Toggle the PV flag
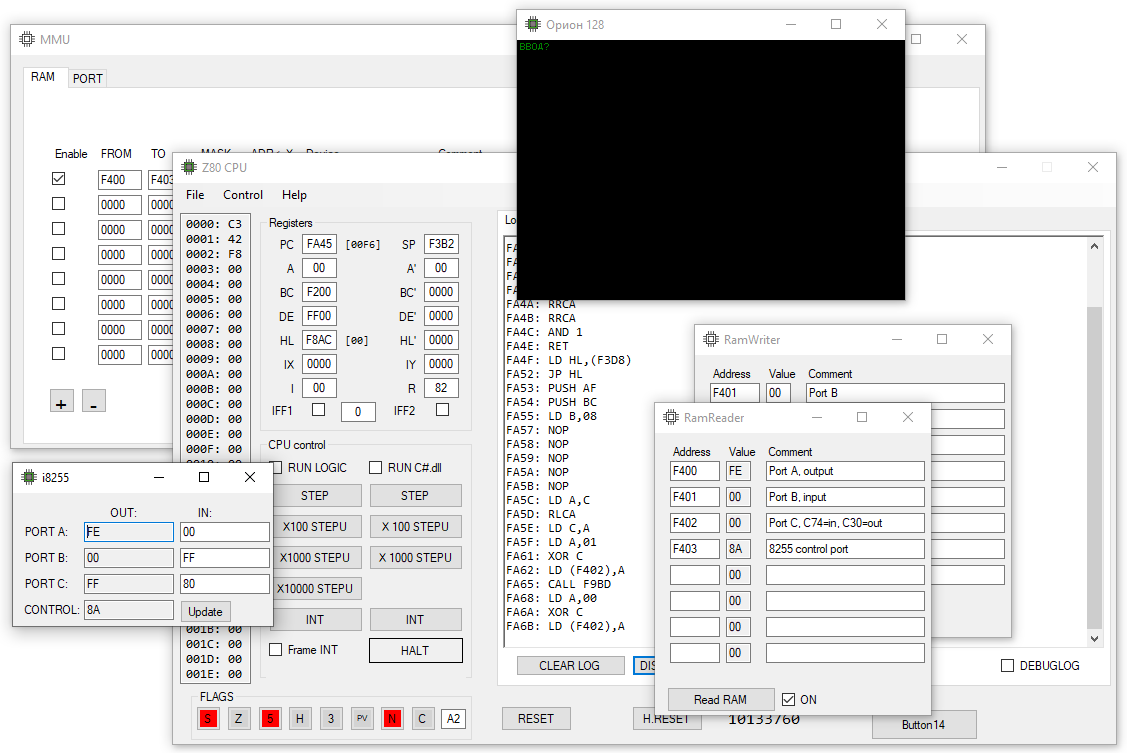The image size is (1127, 753). pyautogui.click(x=362, y=719)
